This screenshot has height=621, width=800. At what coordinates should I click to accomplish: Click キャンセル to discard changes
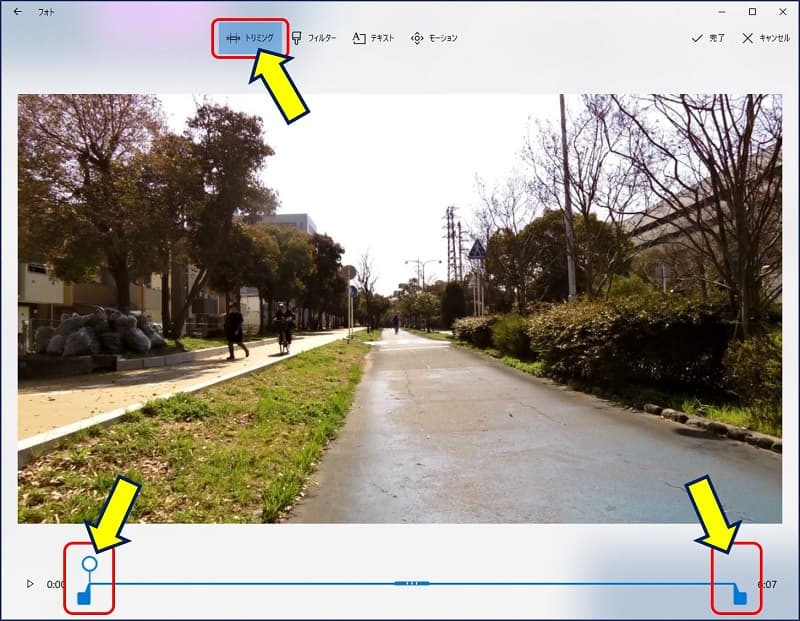point(766,38)
